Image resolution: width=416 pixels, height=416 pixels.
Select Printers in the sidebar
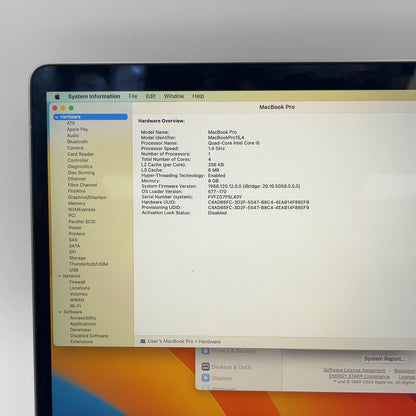click(x=77, y=234)
